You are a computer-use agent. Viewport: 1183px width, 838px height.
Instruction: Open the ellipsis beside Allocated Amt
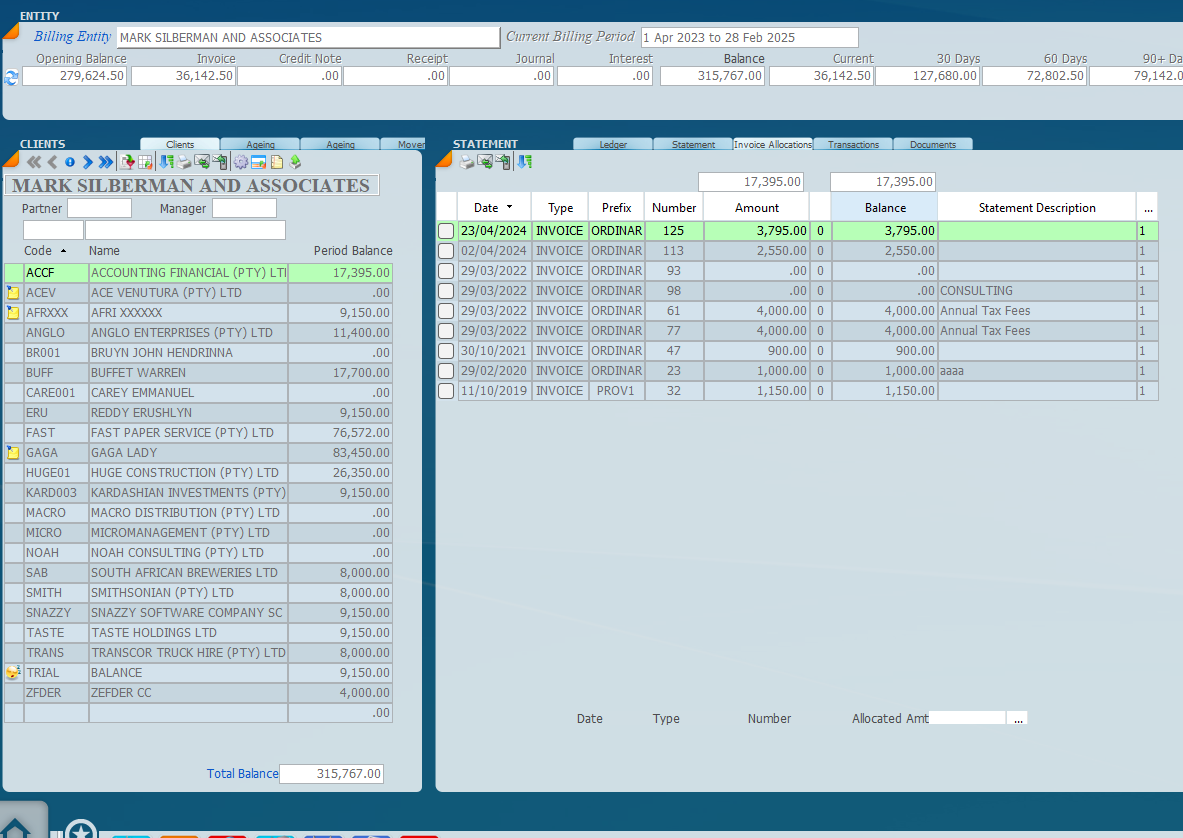coord(1018,718)
